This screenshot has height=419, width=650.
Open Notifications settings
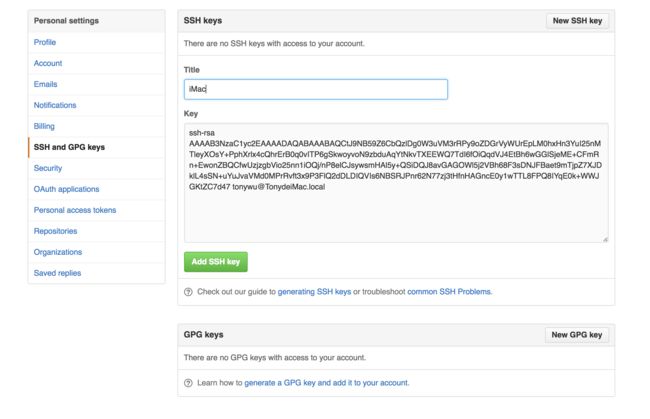point(55,105)
